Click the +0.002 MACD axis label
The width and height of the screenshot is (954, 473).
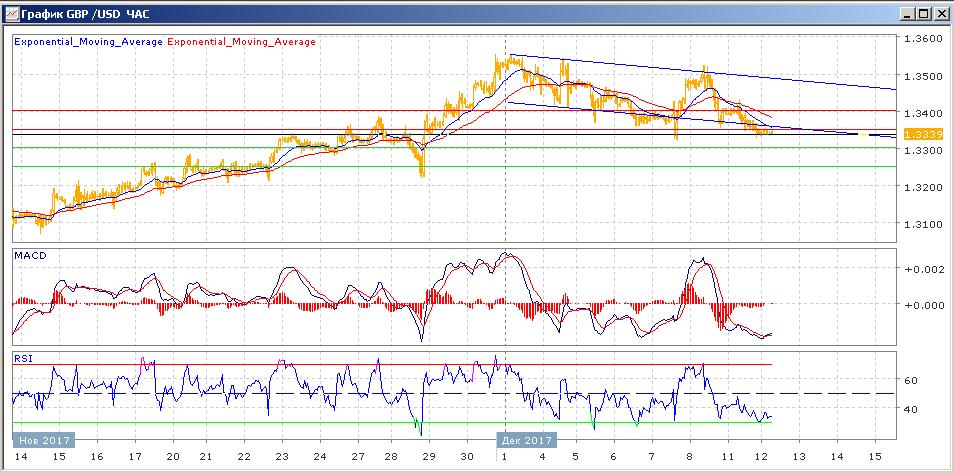[924, 269]
